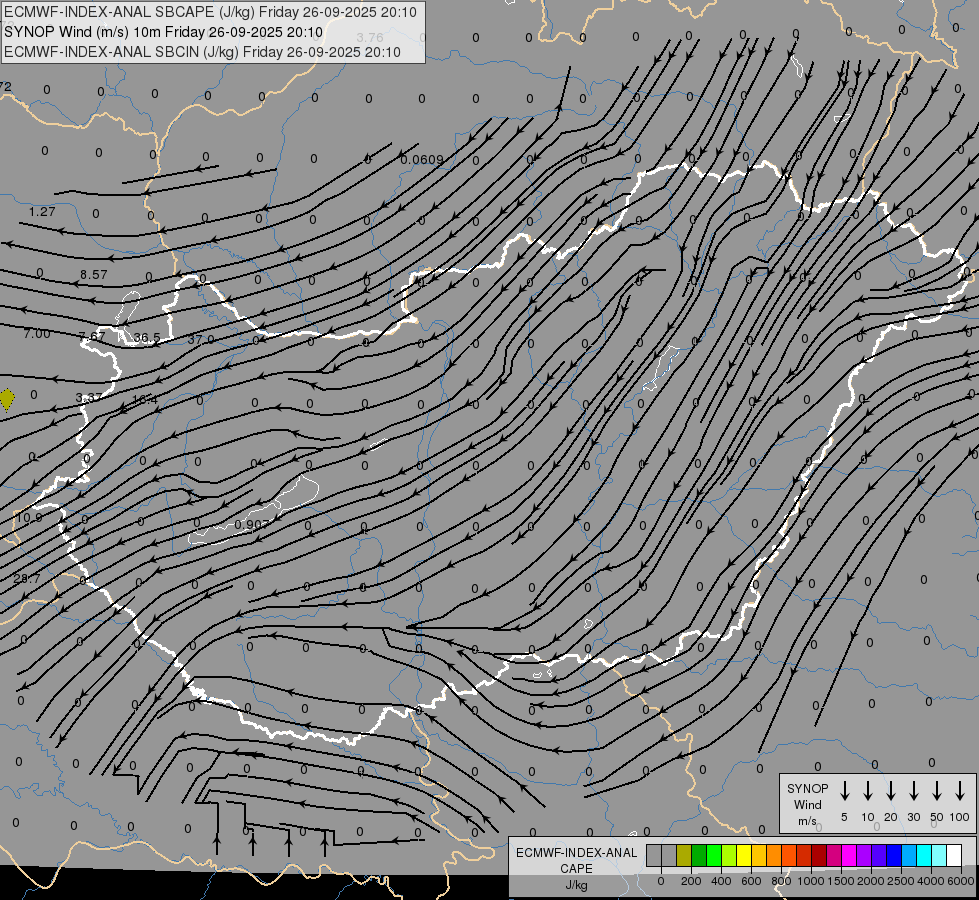Click the map value 3.37
This screenshot has width=979, height=900.
click(x=89, y=398)
